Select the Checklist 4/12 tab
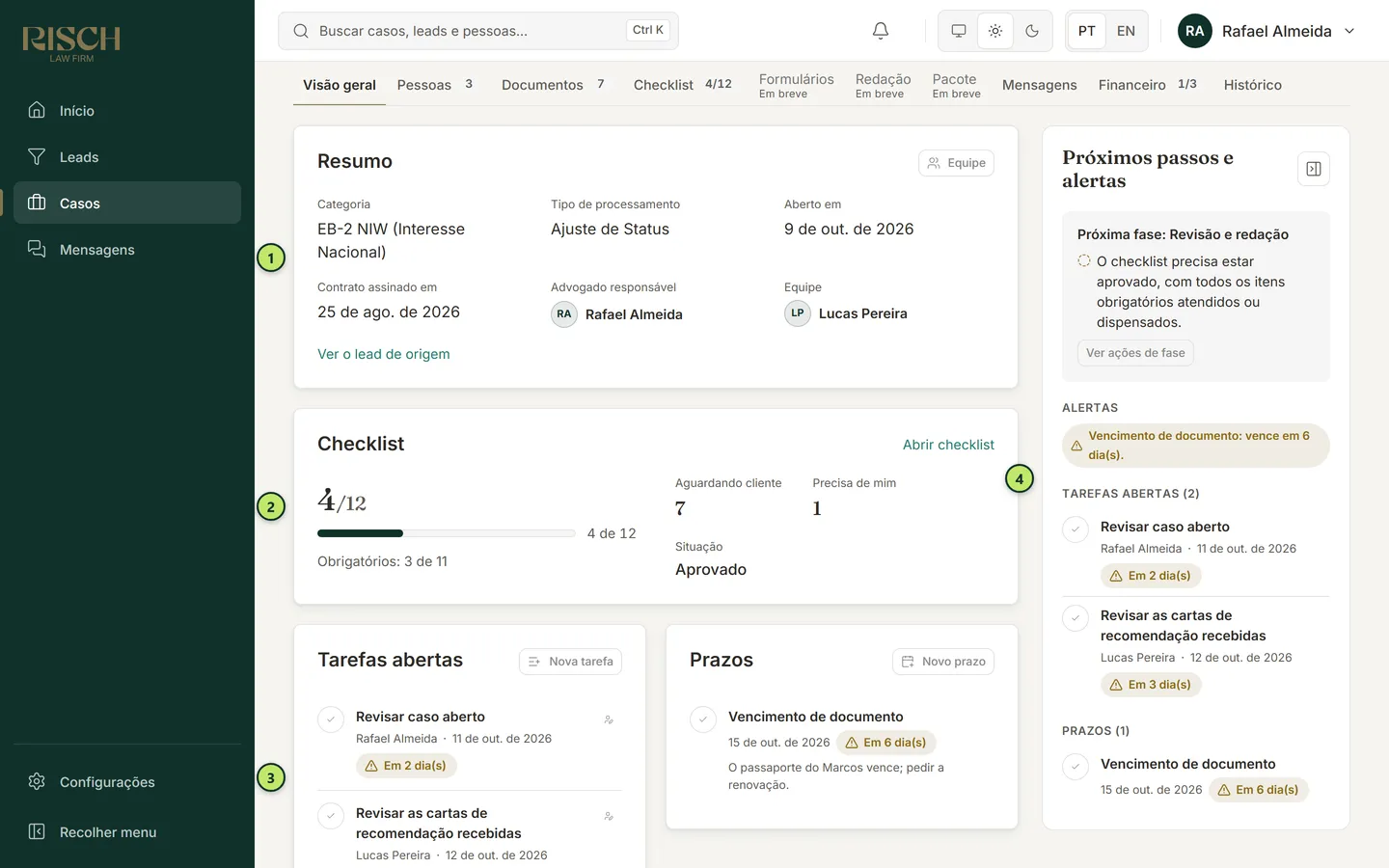The width and height of the screenshot is (1389, 868). point(682,85)
